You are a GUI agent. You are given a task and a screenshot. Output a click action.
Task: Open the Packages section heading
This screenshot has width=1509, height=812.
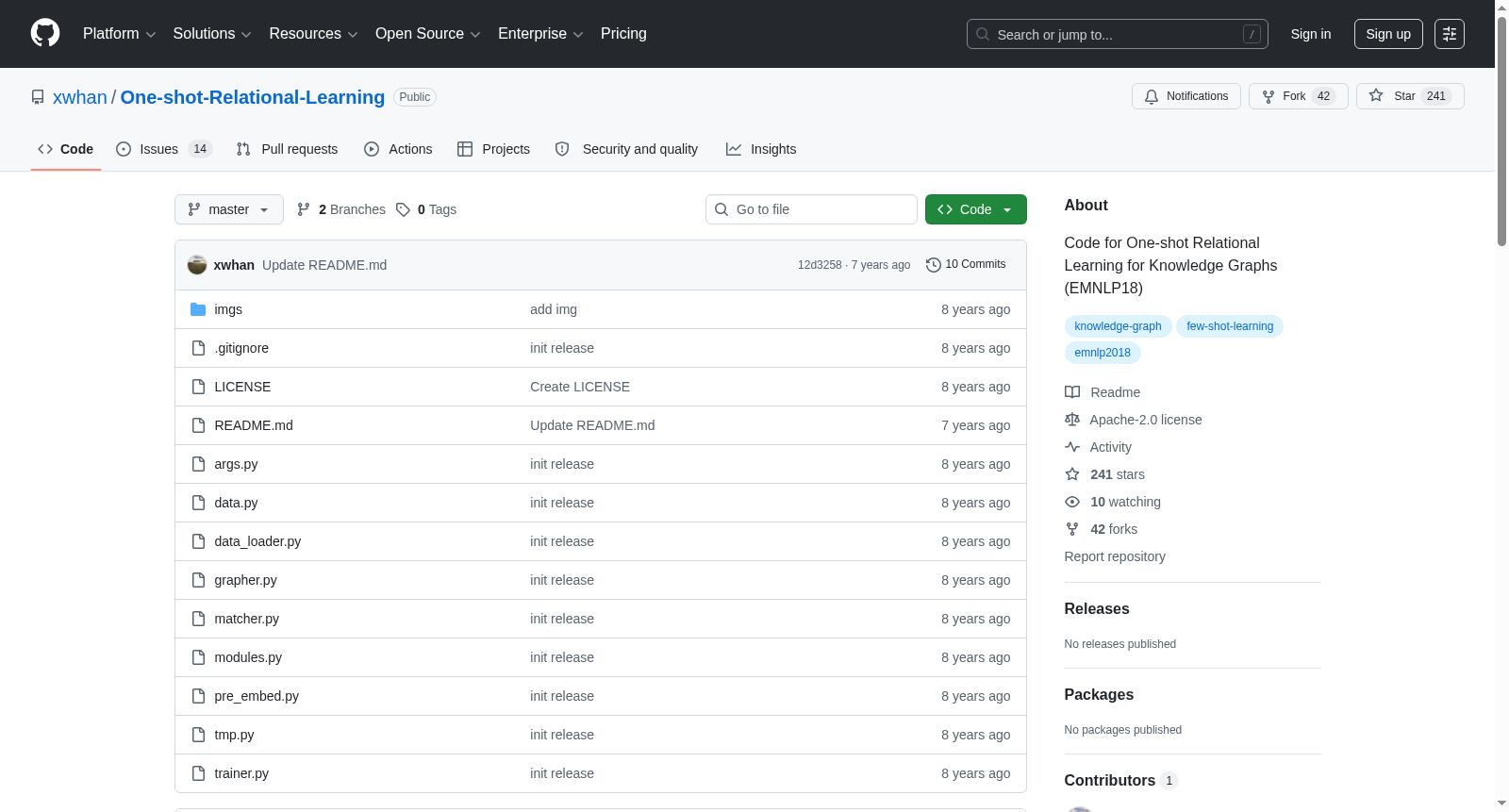tap(1099, 695)
